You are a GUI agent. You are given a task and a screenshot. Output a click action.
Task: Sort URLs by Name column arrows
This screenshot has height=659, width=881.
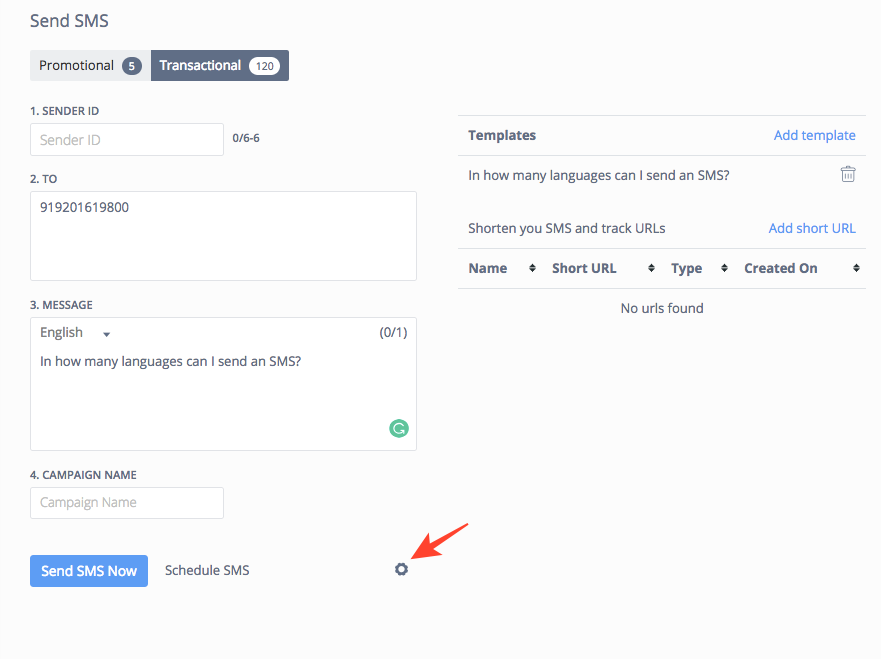[532, 268]
